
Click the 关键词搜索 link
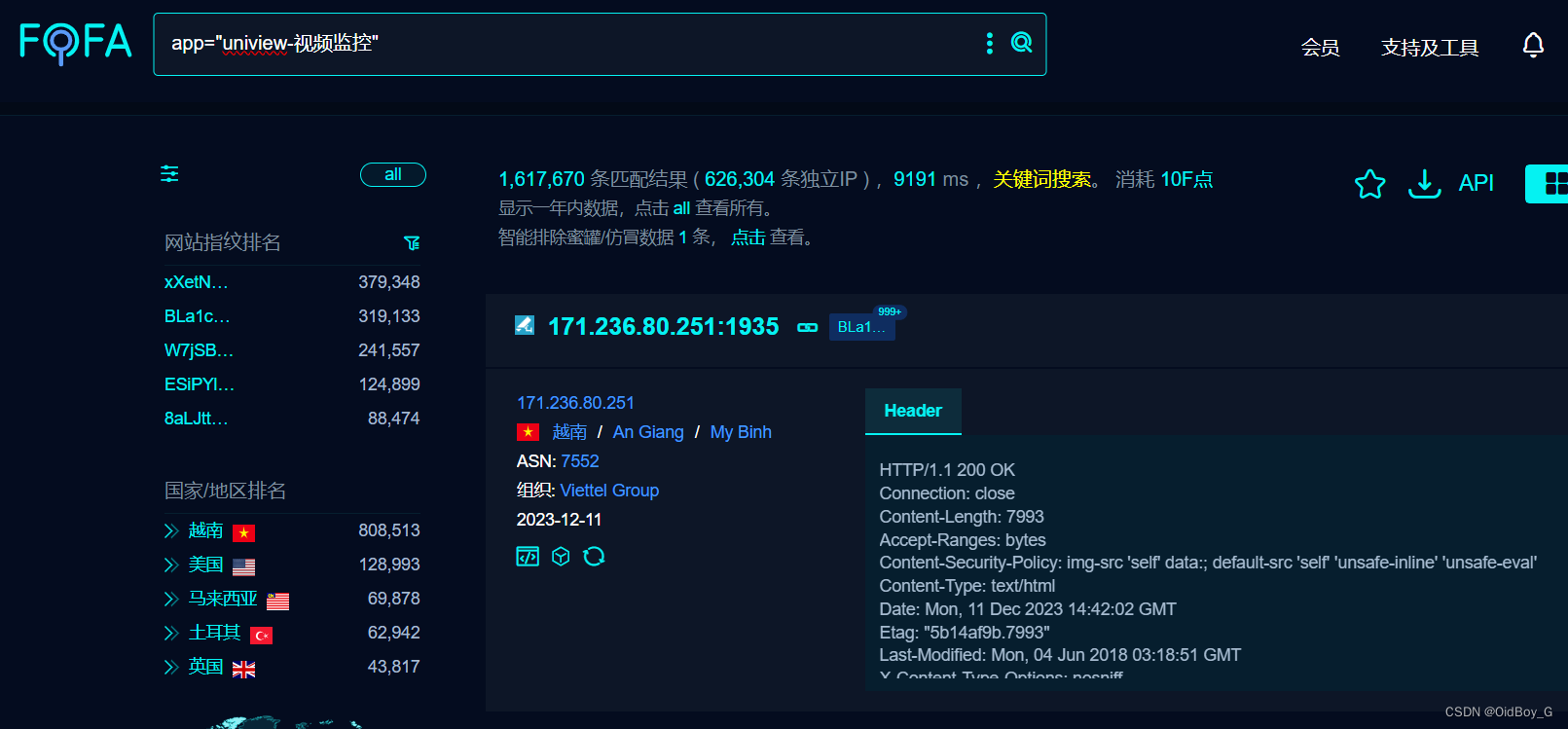coord(1041,179)
